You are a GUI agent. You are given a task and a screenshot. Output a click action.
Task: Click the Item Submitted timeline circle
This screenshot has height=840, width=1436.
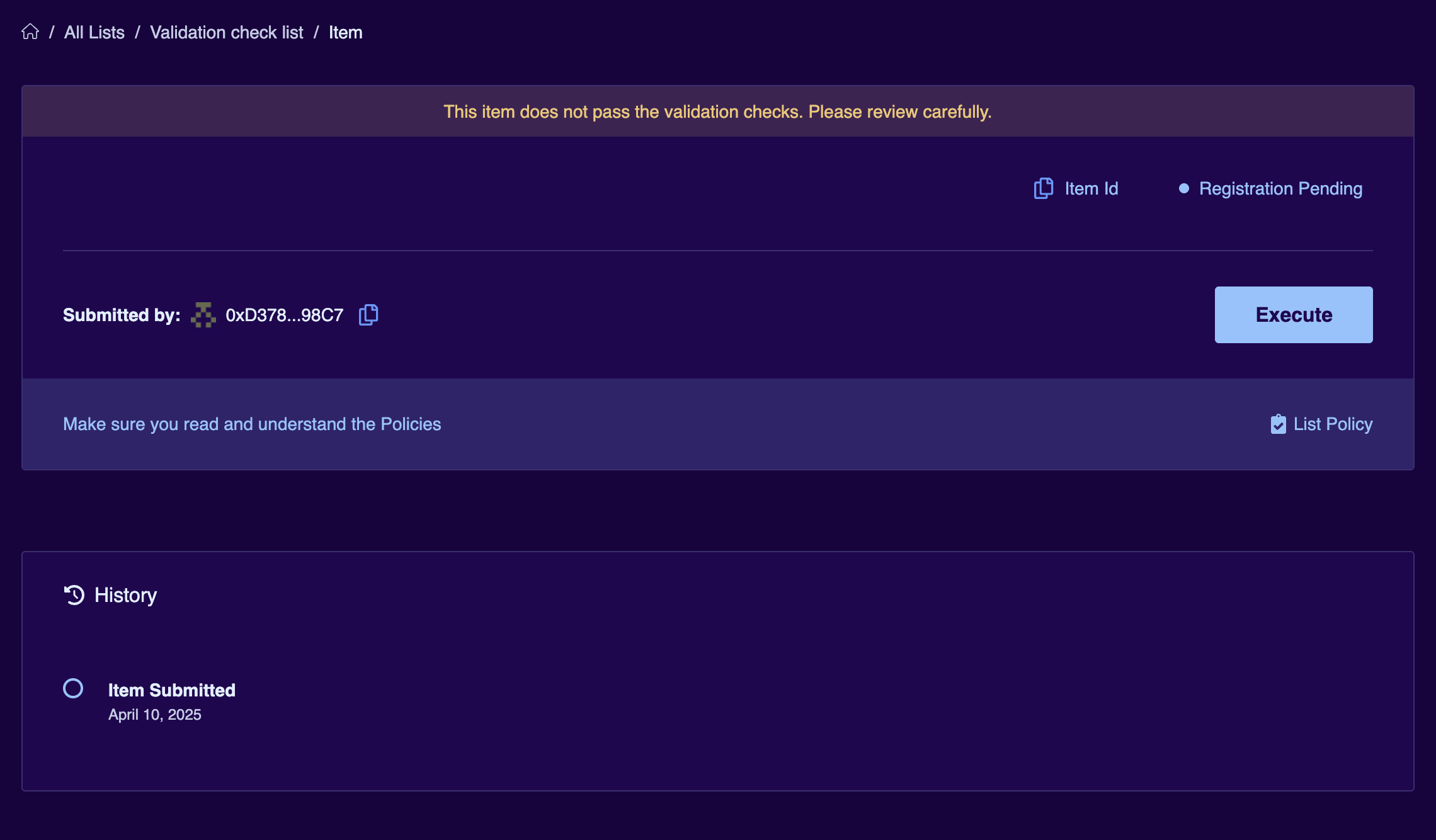click(73, 688)
